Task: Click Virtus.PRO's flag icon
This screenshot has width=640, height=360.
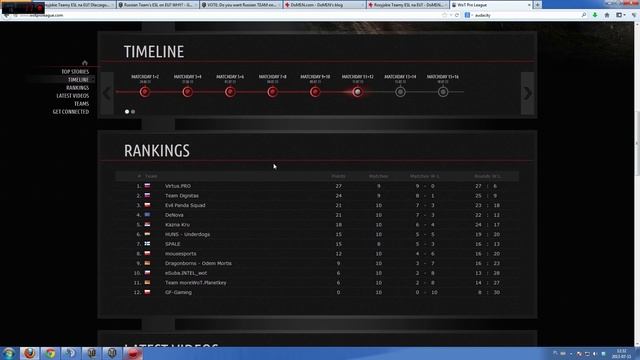Action: [x=147, y=186]
